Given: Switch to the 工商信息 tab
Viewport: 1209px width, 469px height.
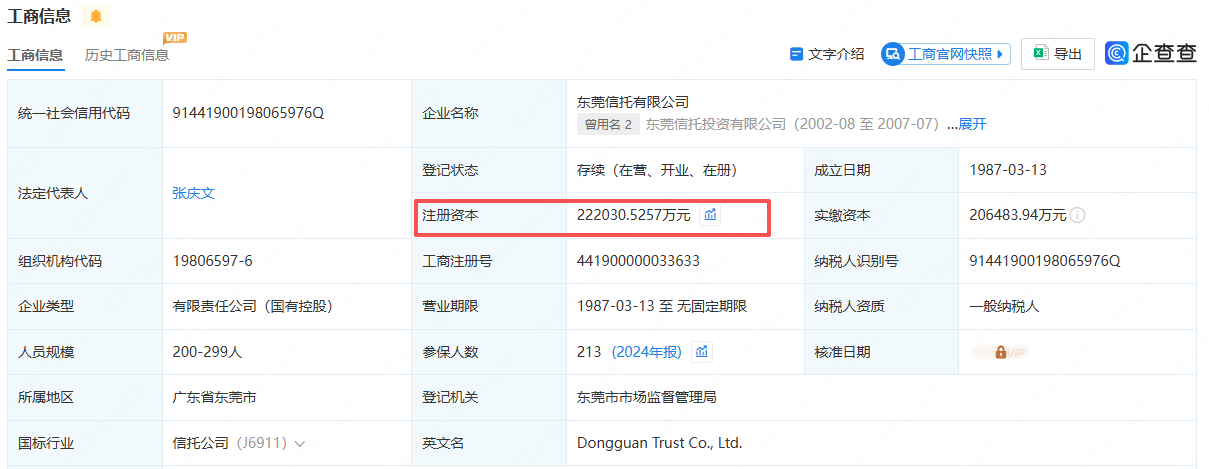Looking at the screenshot, I should [x=35, y=55].
